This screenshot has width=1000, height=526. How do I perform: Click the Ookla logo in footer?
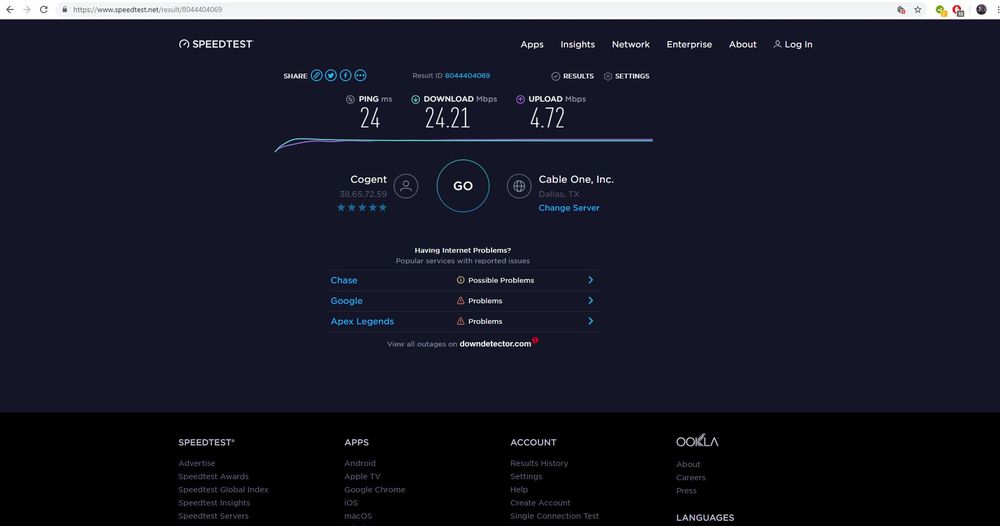click(697, 441)
